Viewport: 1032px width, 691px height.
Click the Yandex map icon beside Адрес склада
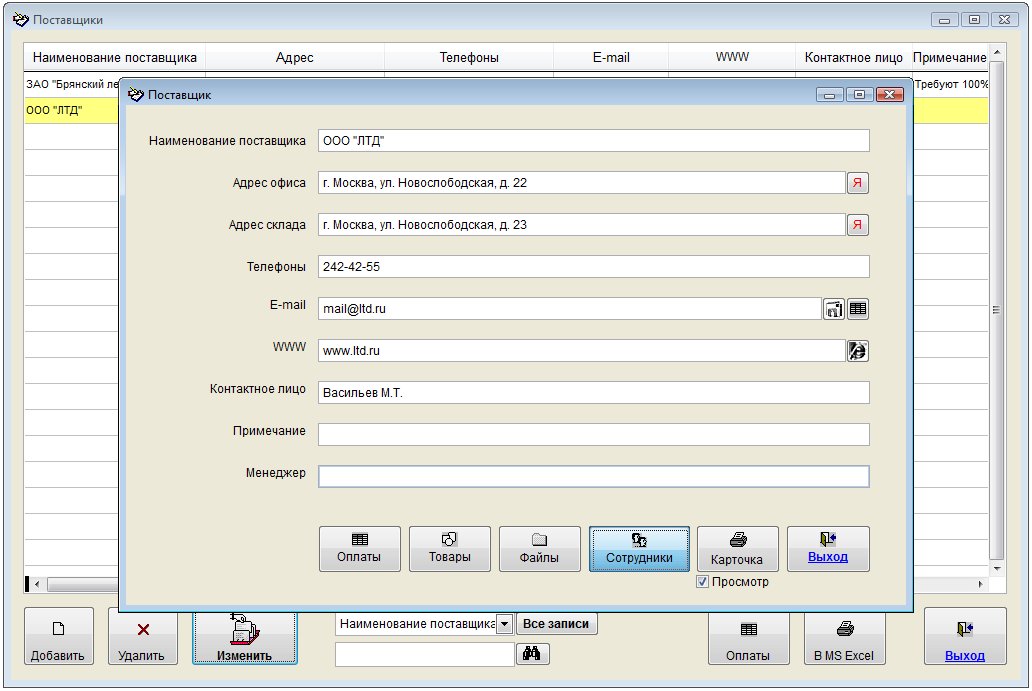pos(858,225)
